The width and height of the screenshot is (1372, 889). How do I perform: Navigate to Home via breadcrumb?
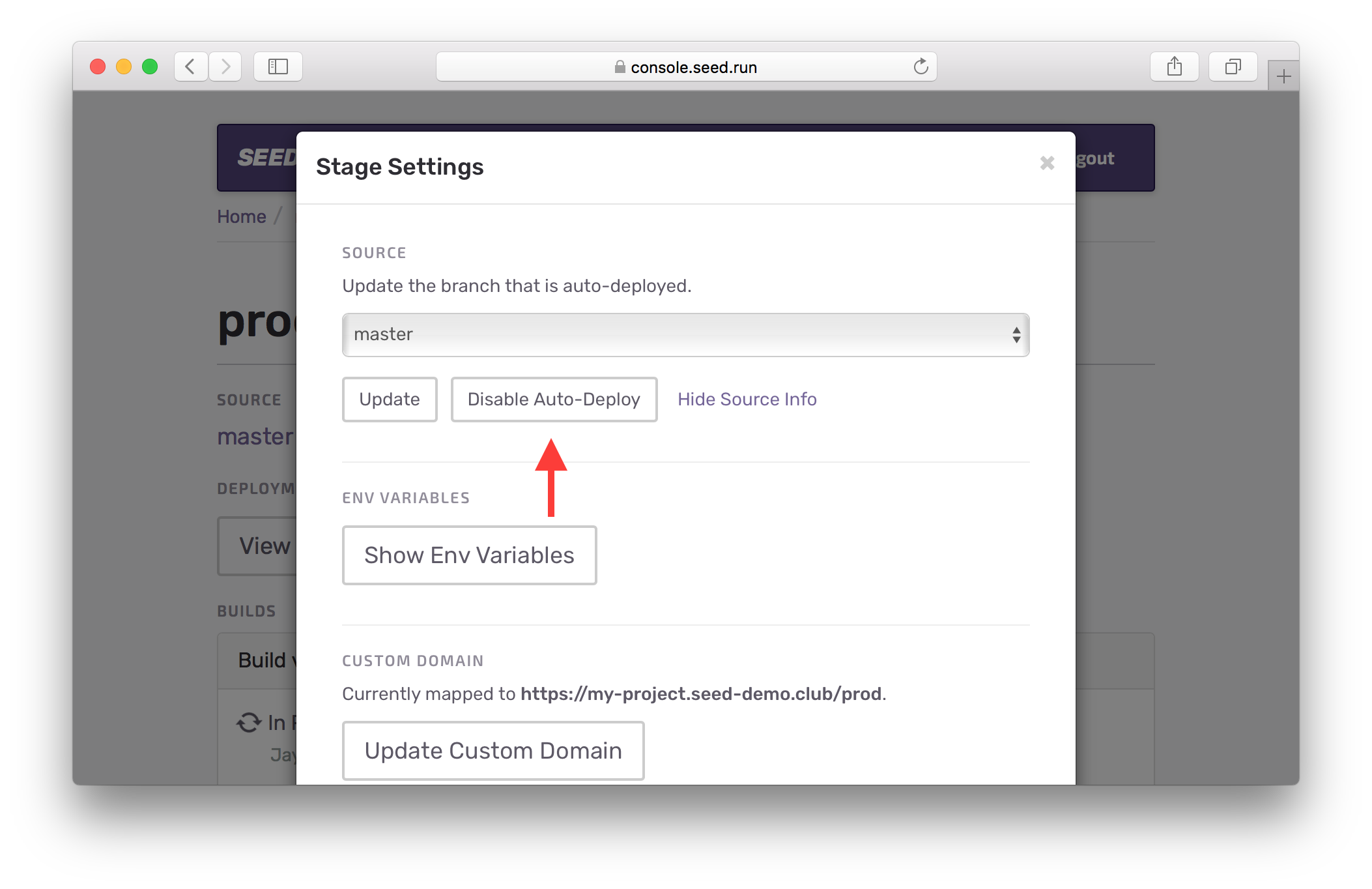pyautogui.click(x=241, y=216)
